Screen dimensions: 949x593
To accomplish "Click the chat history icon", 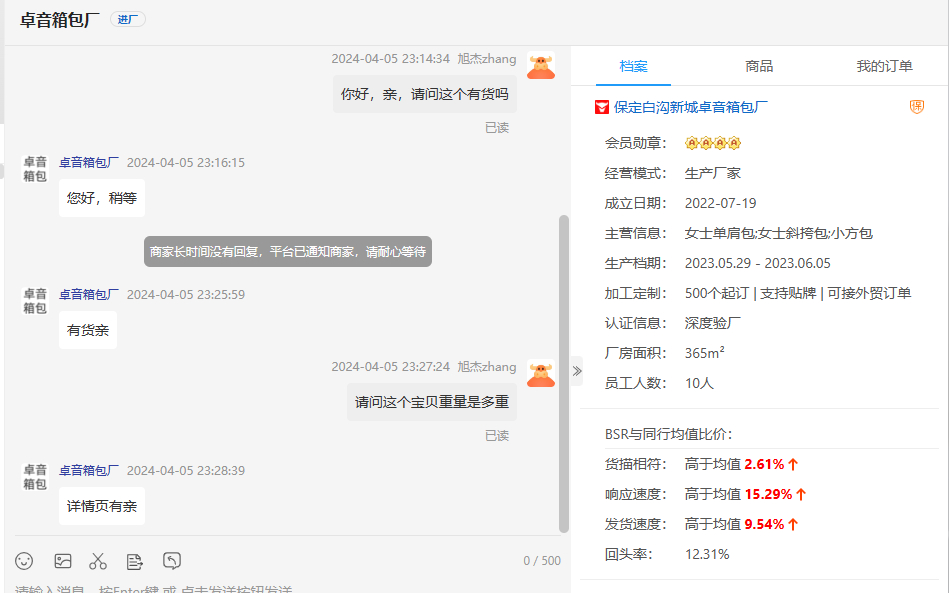I will point(172,561).
